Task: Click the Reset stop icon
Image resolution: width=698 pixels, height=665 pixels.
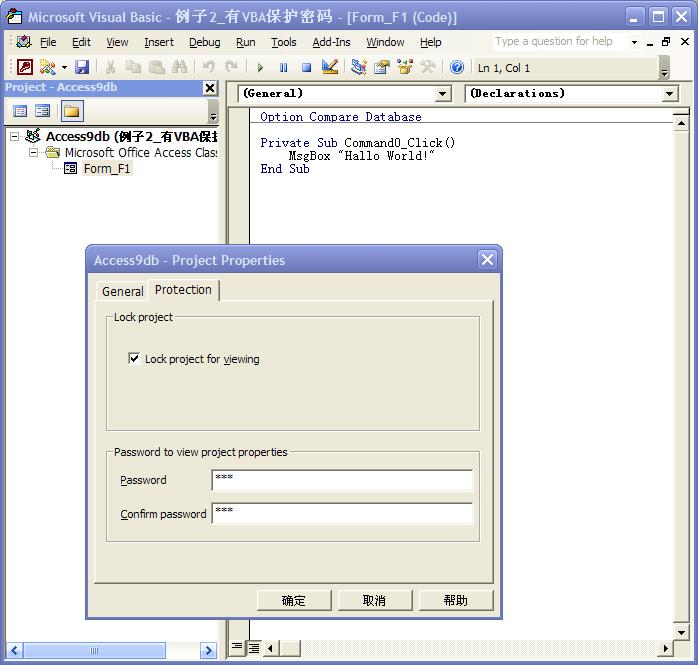Action: pyautogui.click(x=306, y=68)
